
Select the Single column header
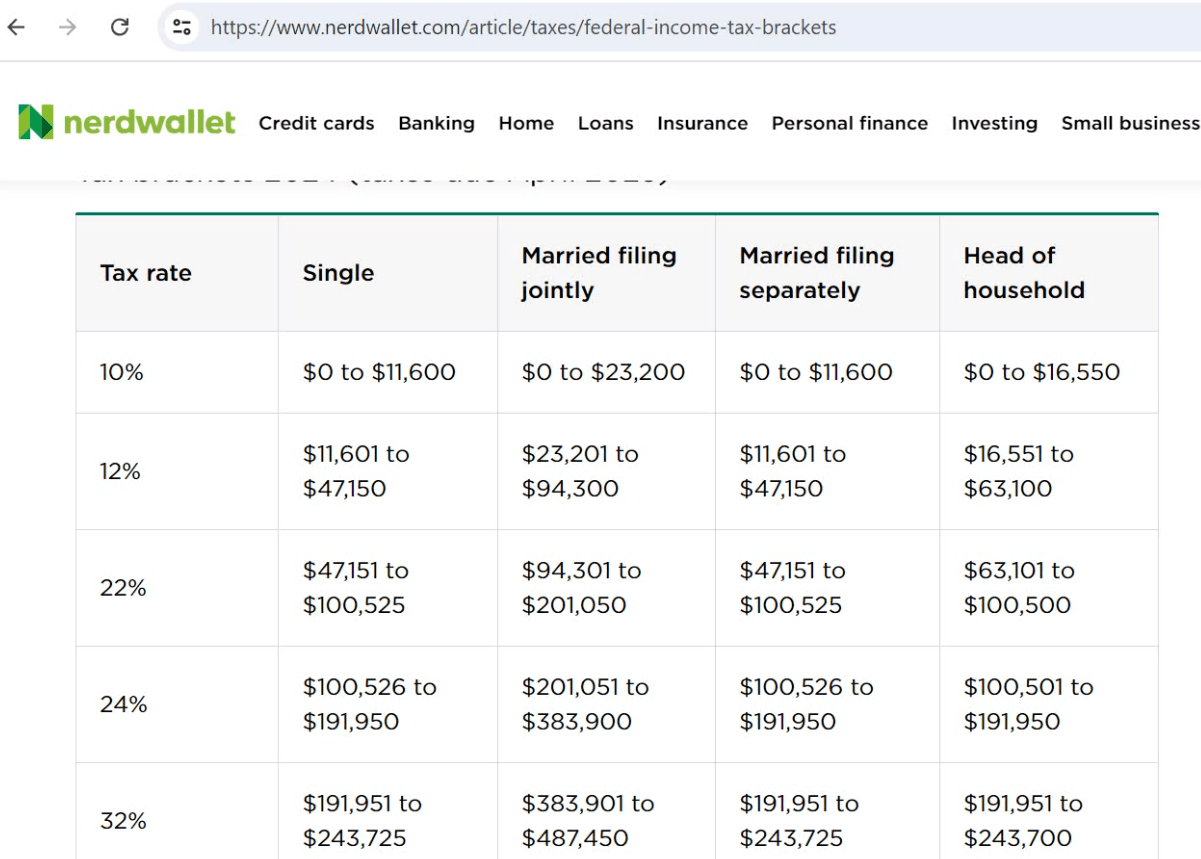pyautogui.click(x=388, y=273)
